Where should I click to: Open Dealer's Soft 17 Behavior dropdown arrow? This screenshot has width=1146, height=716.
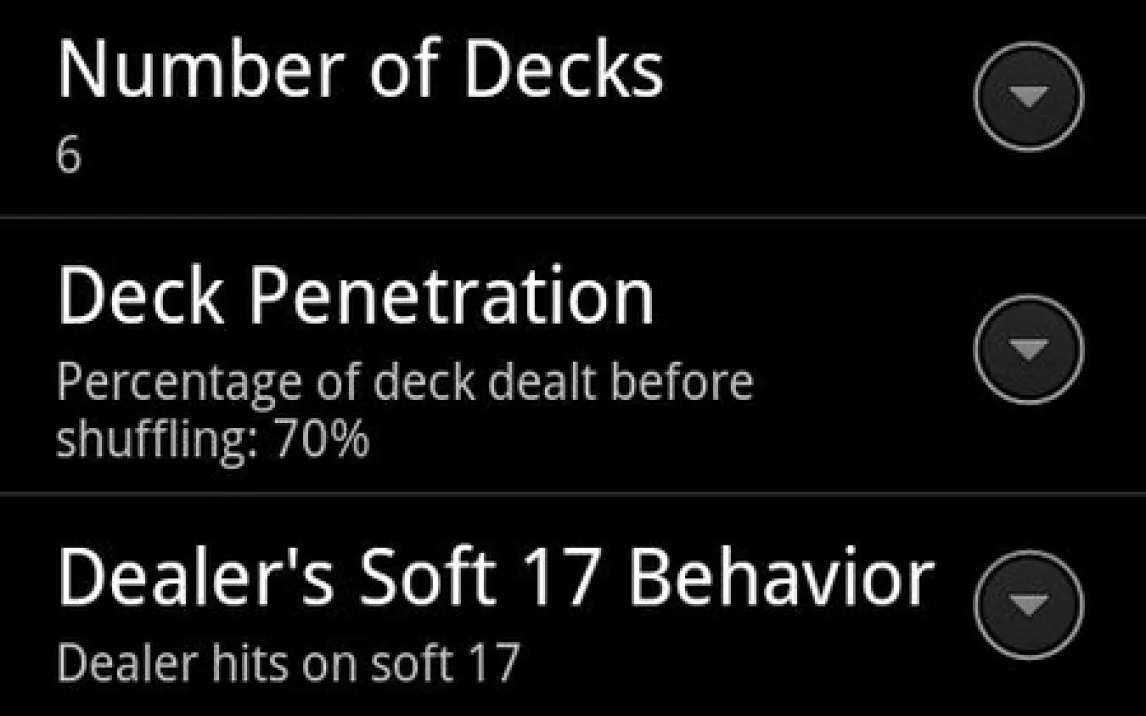[x=1028, y=604]
